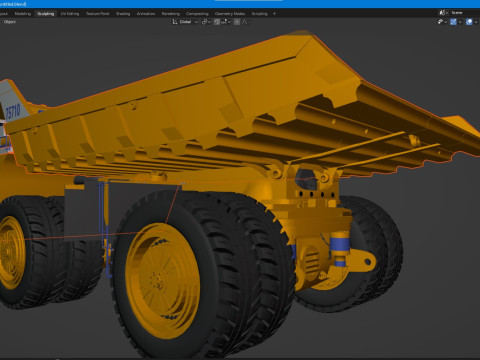Open the Scripting workspace tab
This screenshot has height=360, width=480.
[260, 14]
